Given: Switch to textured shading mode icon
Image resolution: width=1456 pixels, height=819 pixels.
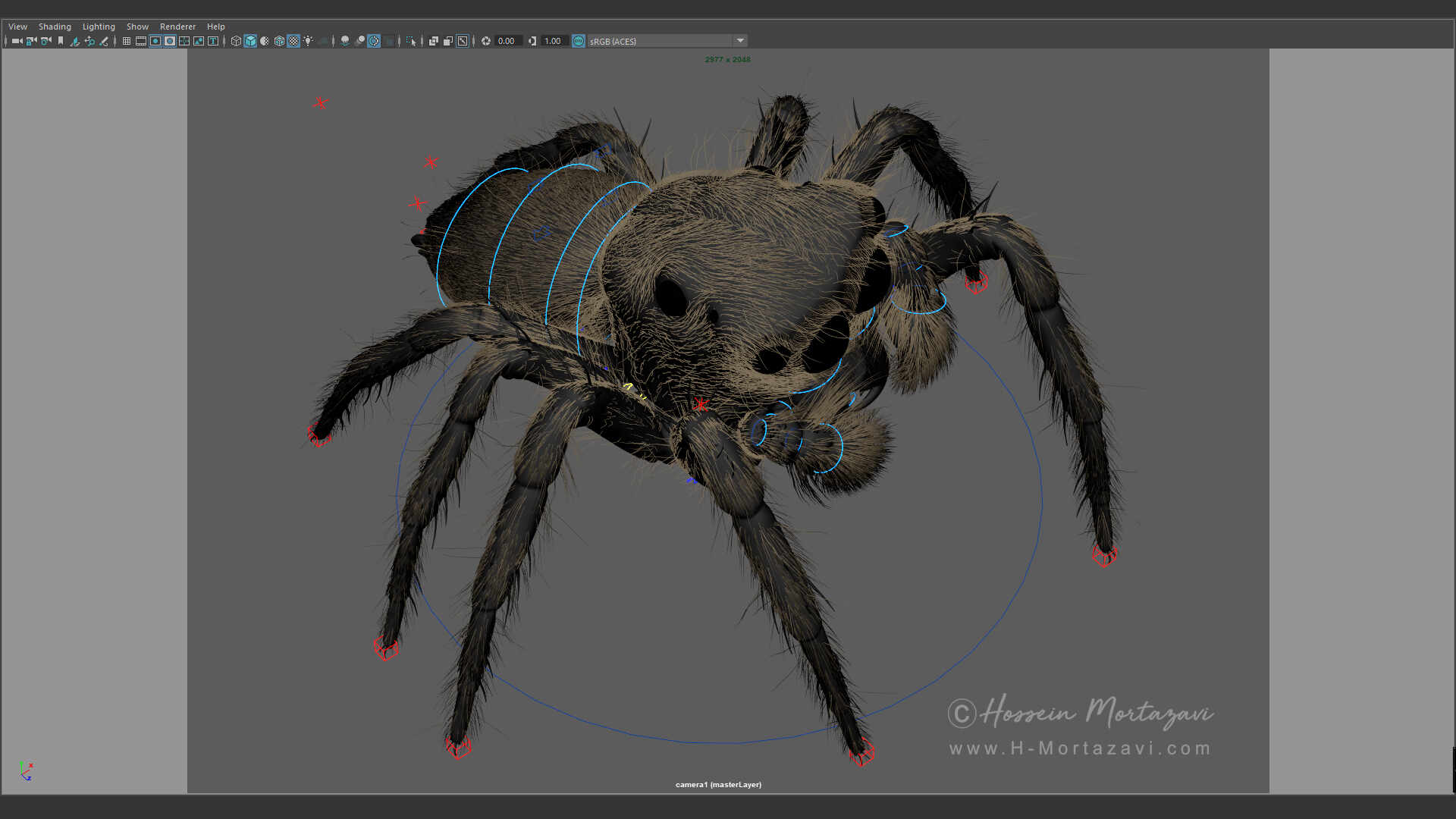Looking at the screenshot, I should click(279, 41).
